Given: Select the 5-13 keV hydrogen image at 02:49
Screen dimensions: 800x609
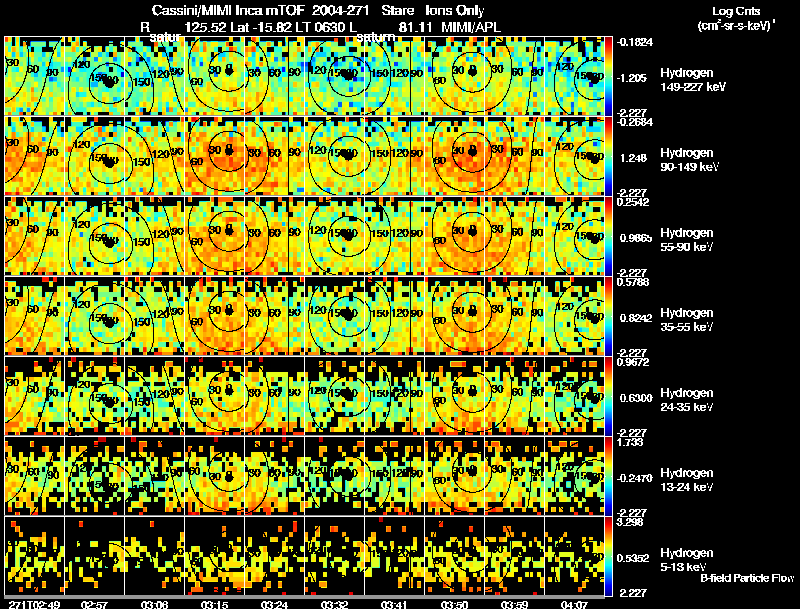Looking at the screenshot, I should (34, 556).
